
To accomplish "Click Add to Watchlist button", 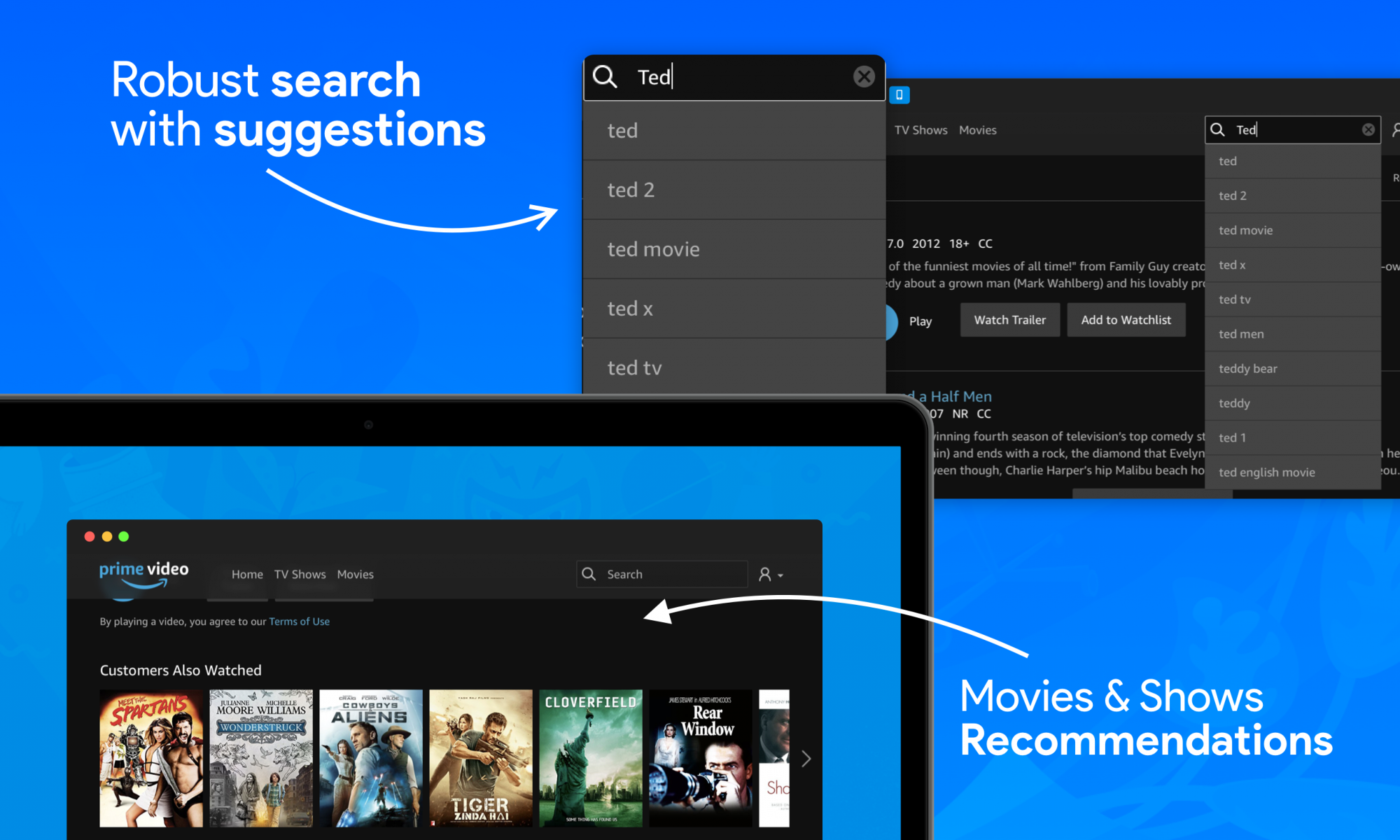I will (x=1126, y=320).
